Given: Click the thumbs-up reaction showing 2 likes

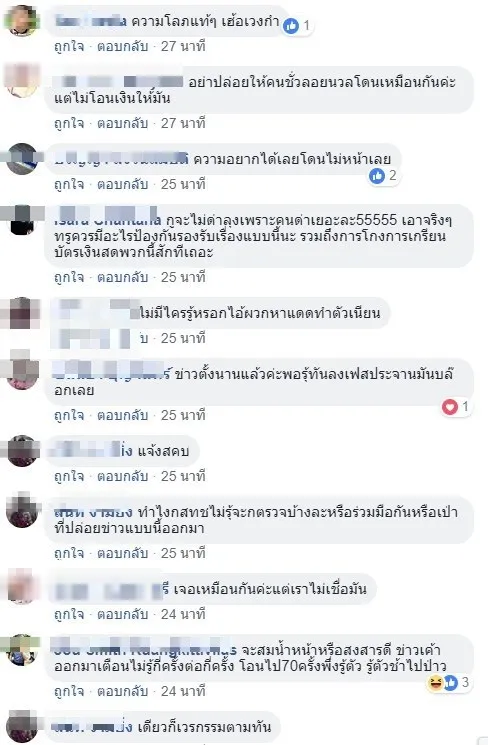Looking at the screenshot, I should click(x=377, y=176).
